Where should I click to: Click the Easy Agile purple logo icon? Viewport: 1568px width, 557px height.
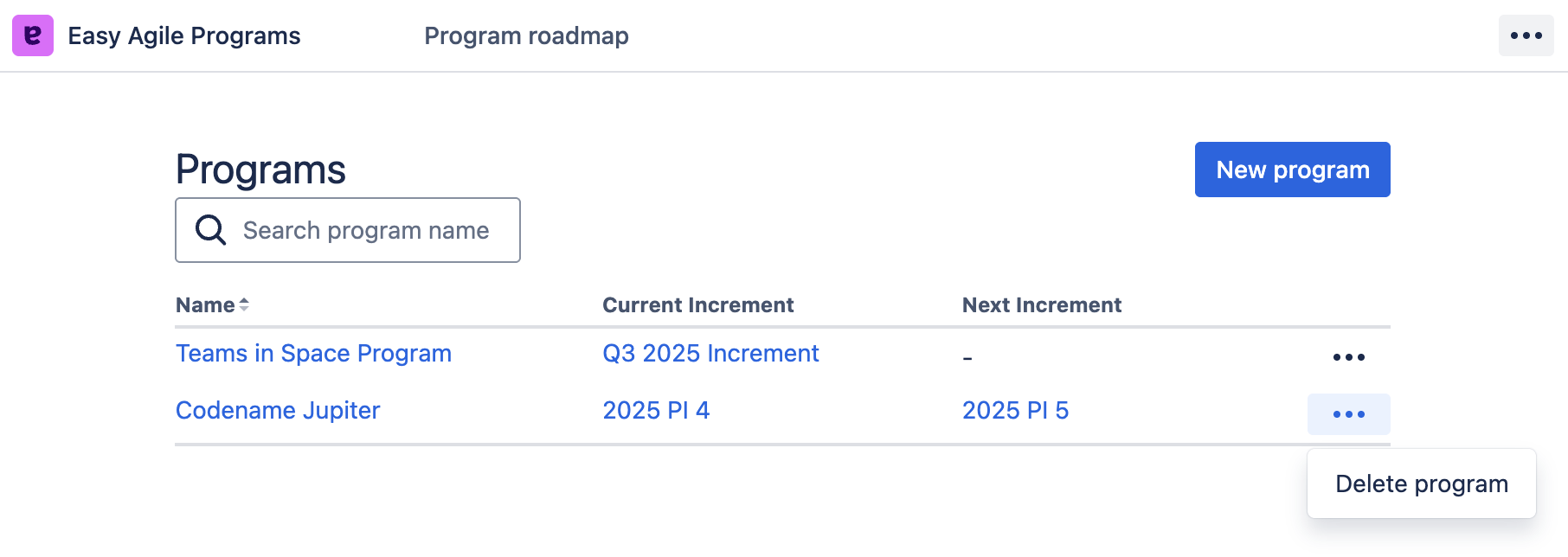tap(33, 35)
